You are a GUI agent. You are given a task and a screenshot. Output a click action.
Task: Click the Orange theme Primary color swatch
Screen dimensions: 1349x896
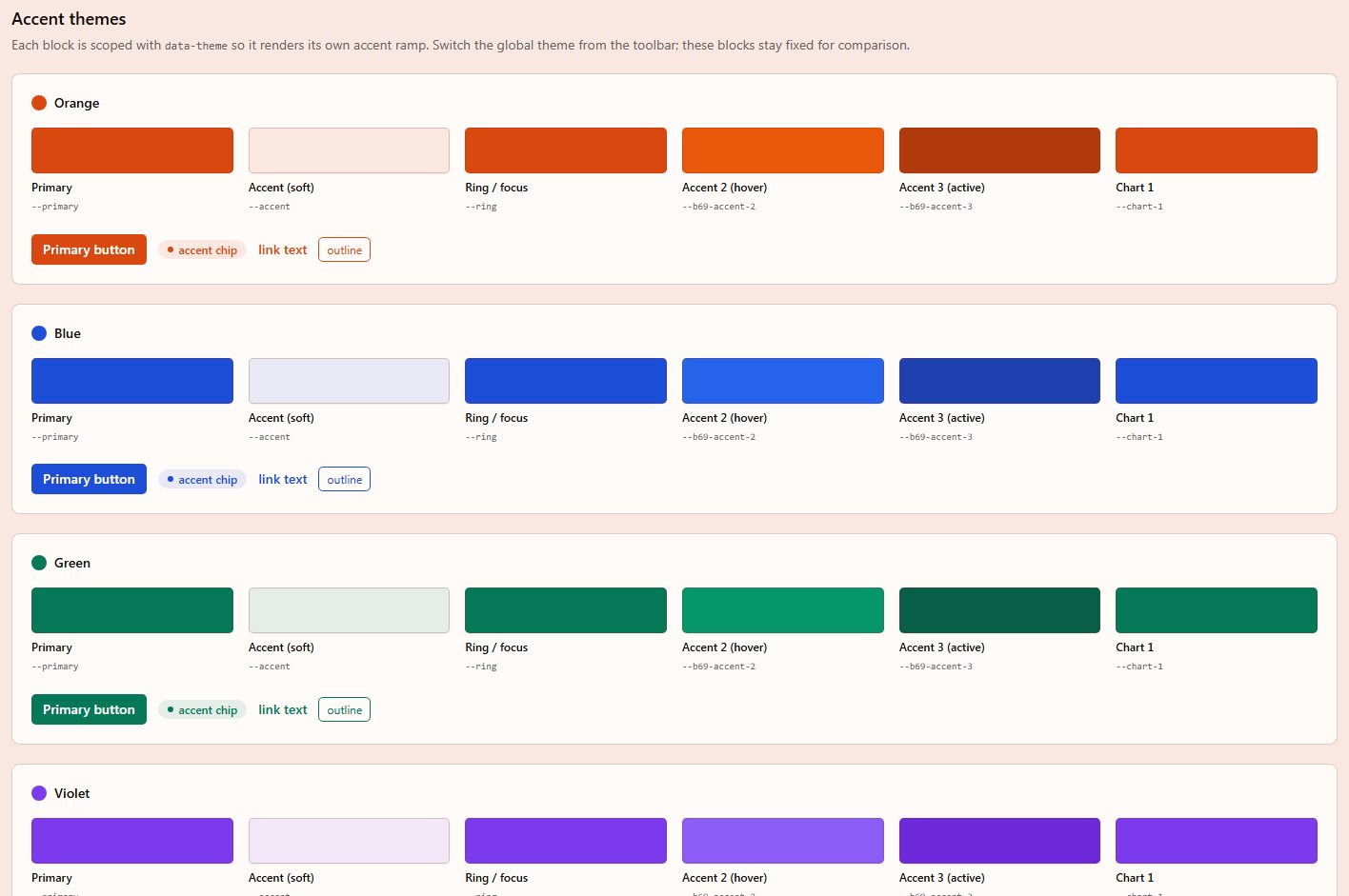(132, 150)
